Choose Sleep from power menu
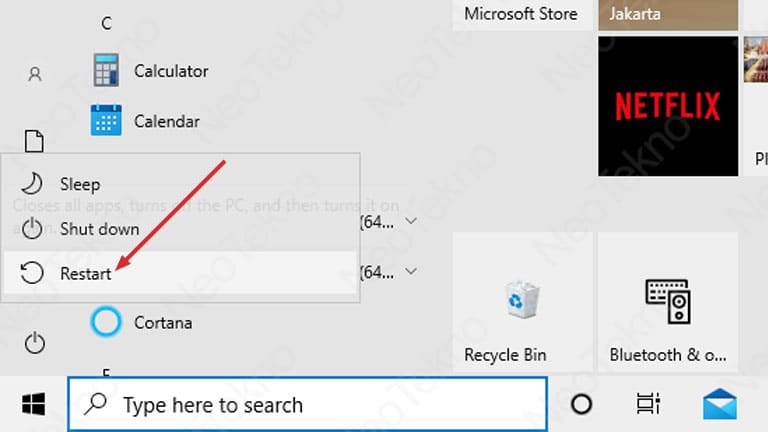The width and height of the screenshot is (768, 432). point(180,184)
